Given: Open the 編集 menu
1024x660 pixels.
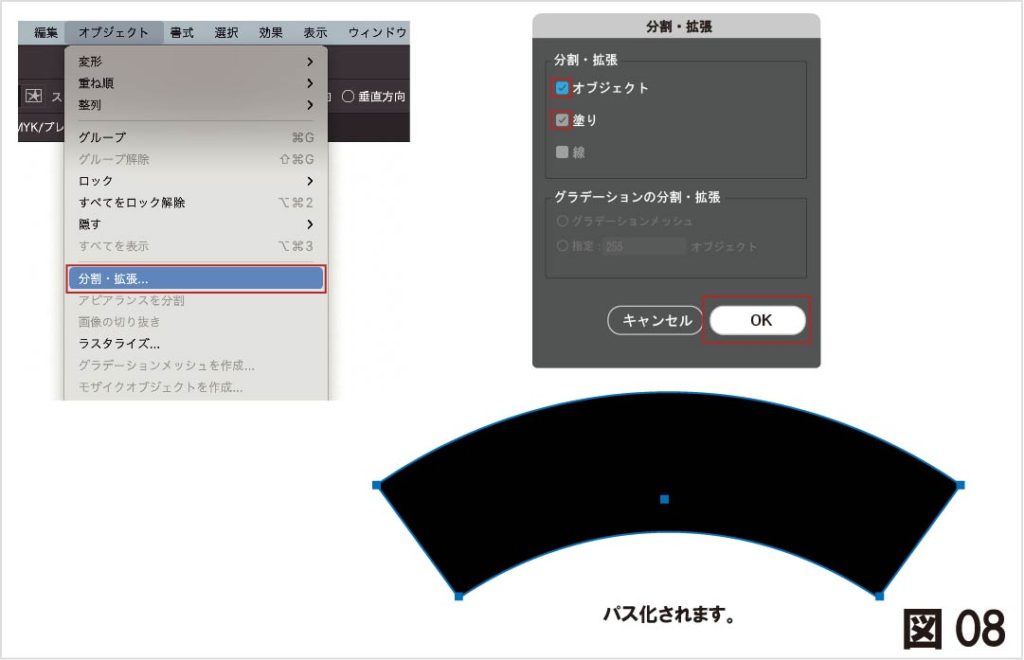Looking at the screenshot, I should [x=46, y=33].
